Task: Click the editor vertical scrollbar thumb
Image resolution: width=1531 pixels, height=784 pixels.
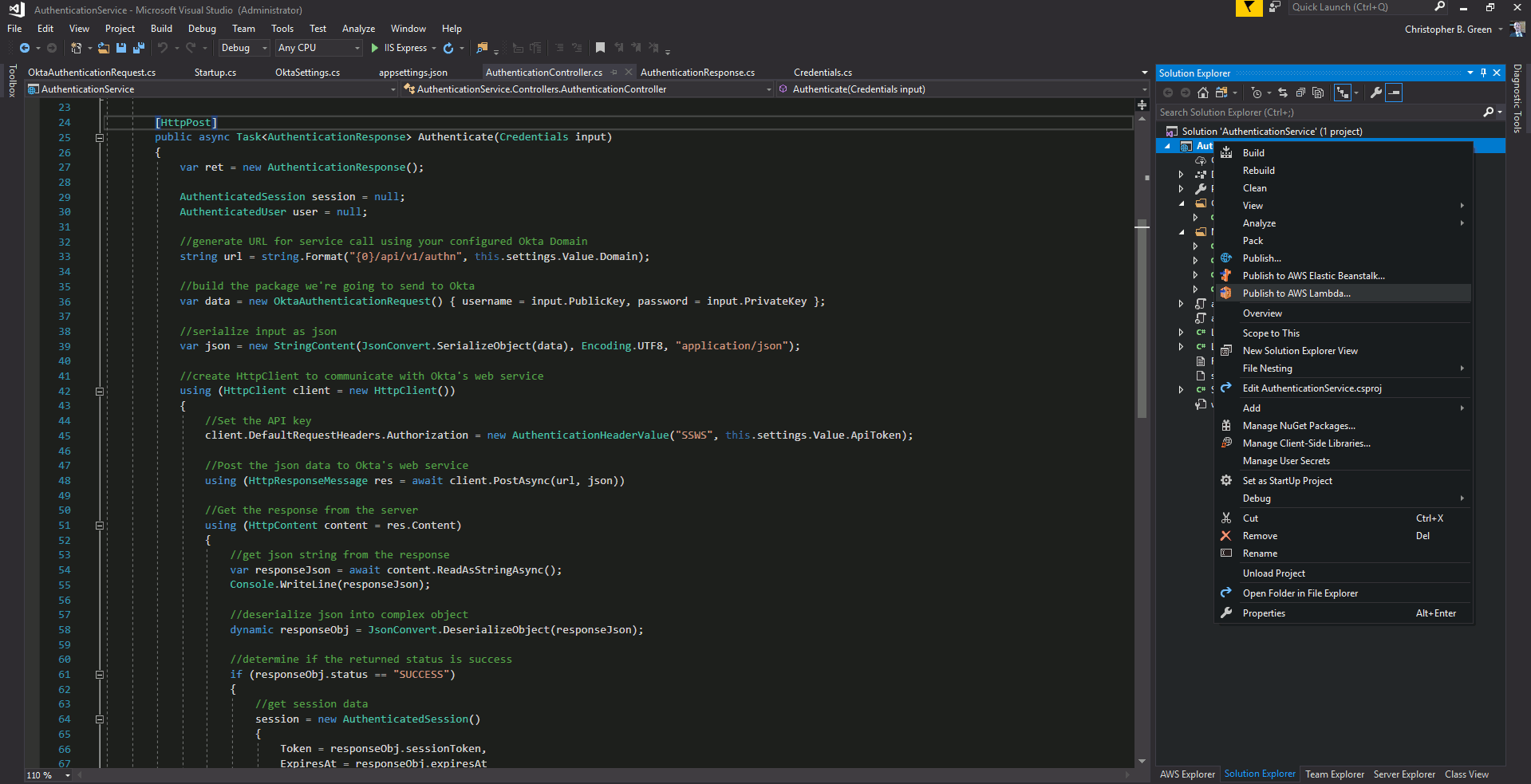Action: (1142, 319)
